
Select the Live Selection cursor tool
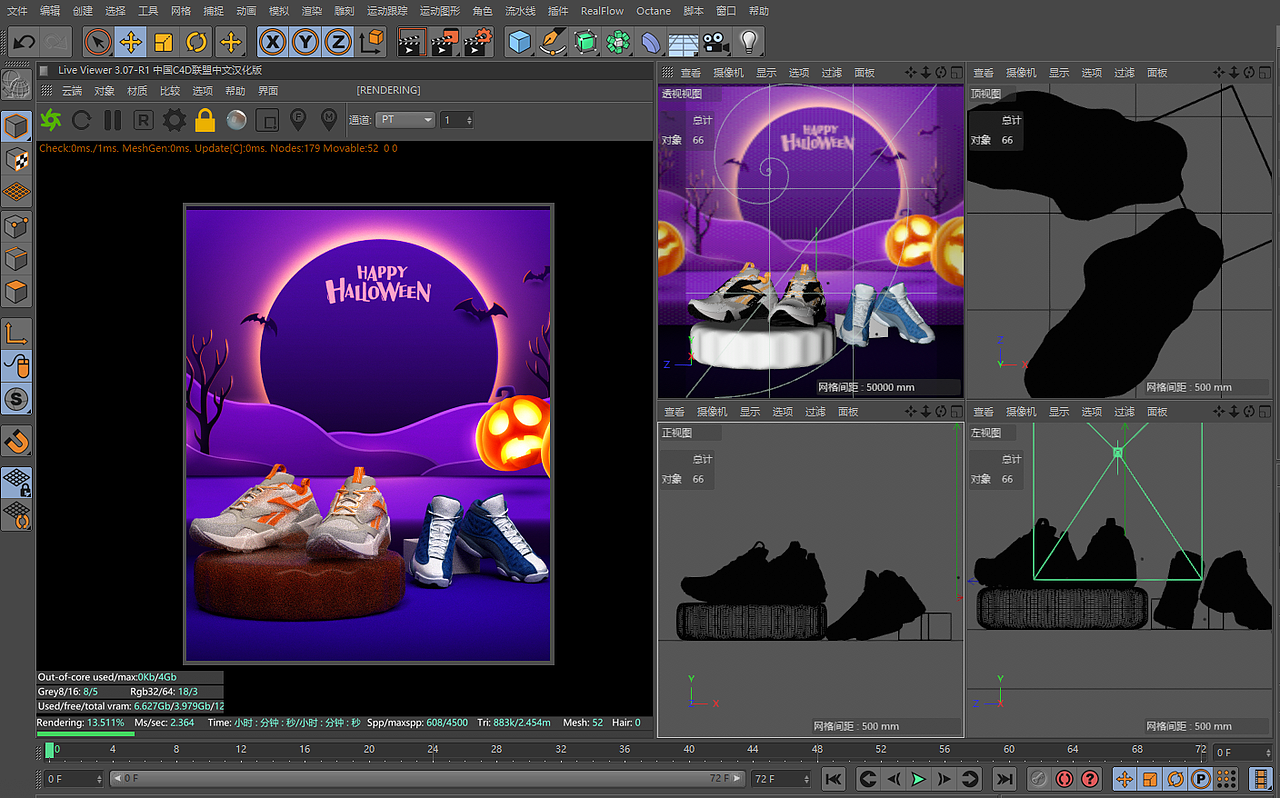point(98,42)
